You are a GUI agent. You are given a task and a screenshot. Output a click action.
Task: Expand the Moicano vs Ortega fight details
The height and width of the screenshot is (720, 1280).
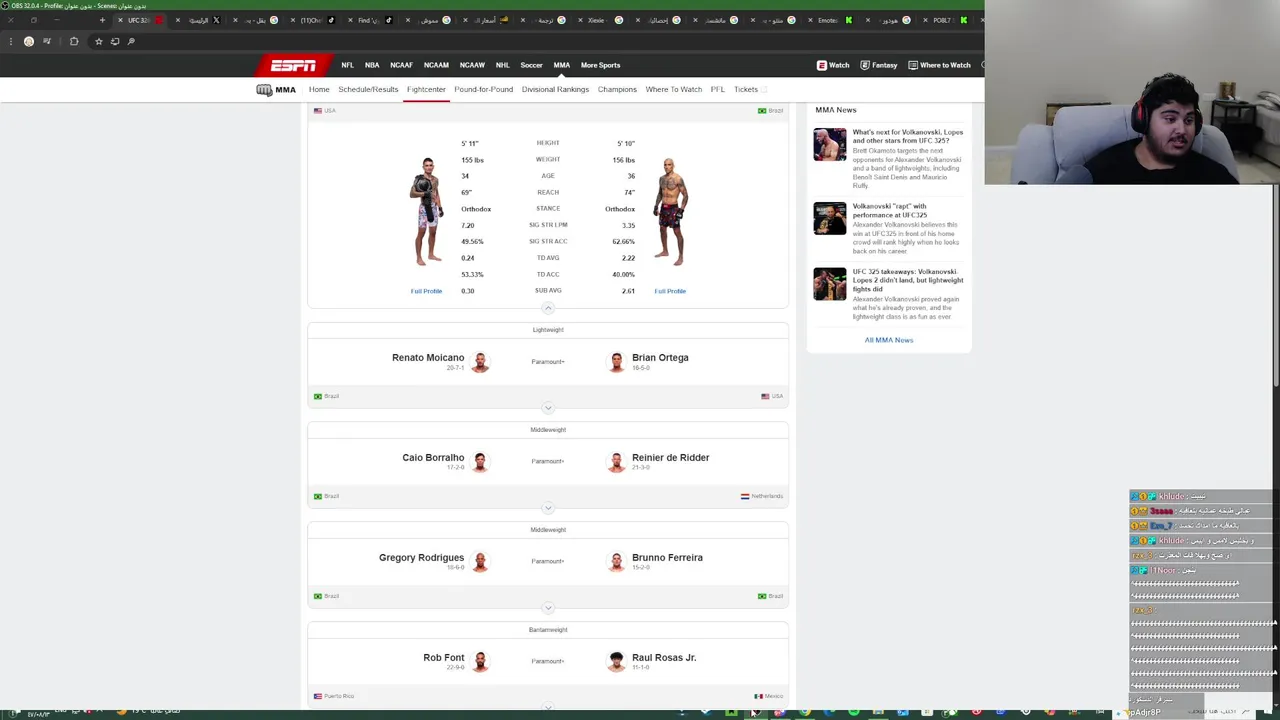tap(548, 408)
